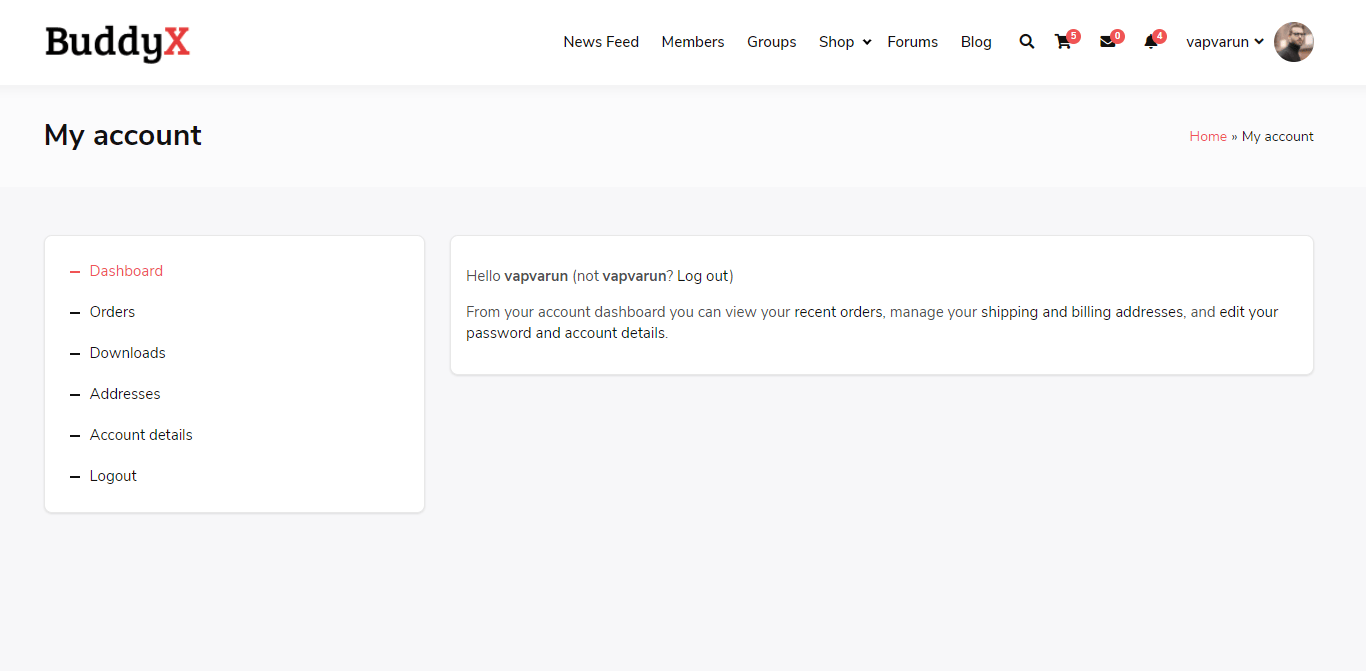Open the messages envelope icon
This screenshot has width=1366, height=671.
click(x=1107, y=42)
